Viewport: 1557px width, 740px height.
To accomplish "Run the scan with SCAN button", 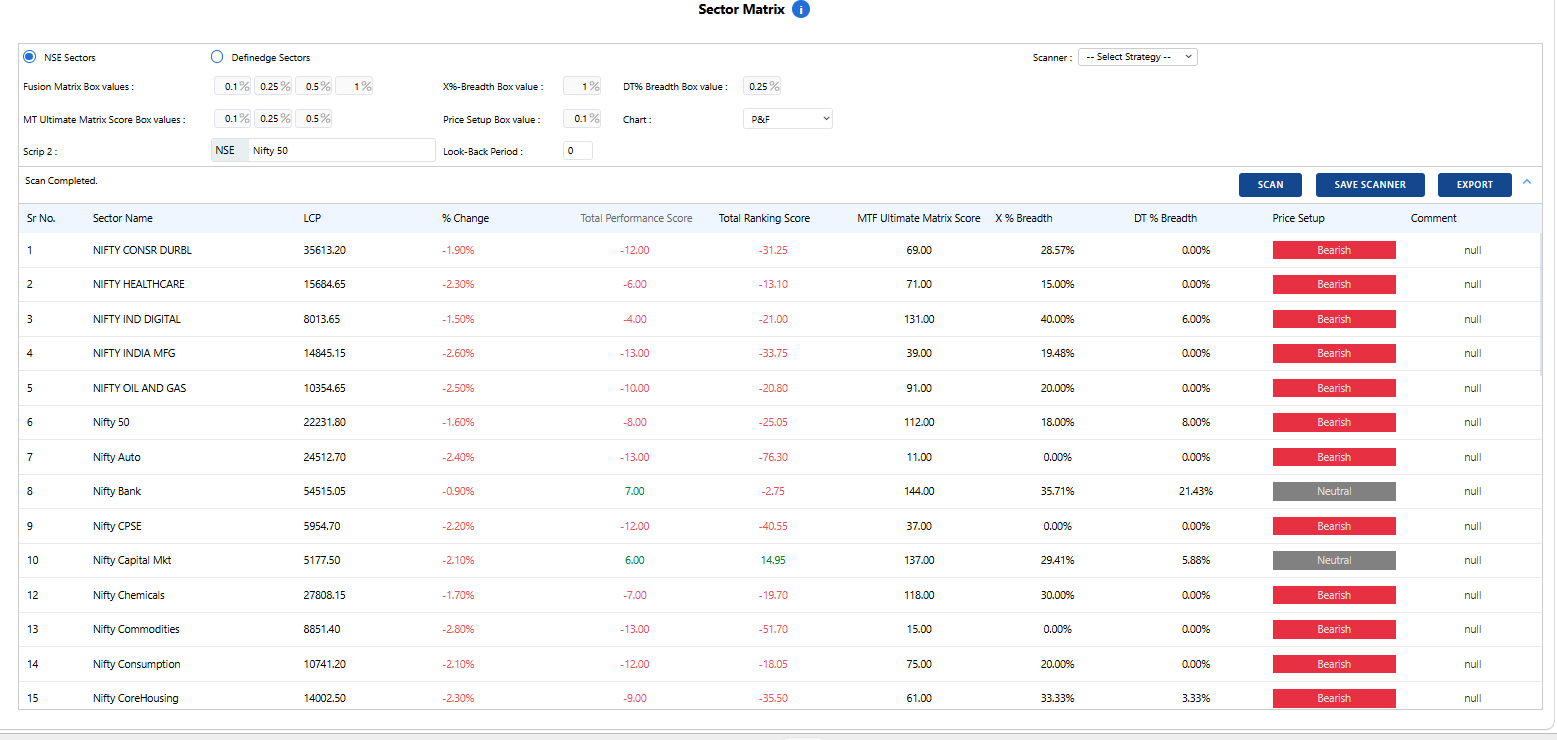I will click(x=1270, y=185).
